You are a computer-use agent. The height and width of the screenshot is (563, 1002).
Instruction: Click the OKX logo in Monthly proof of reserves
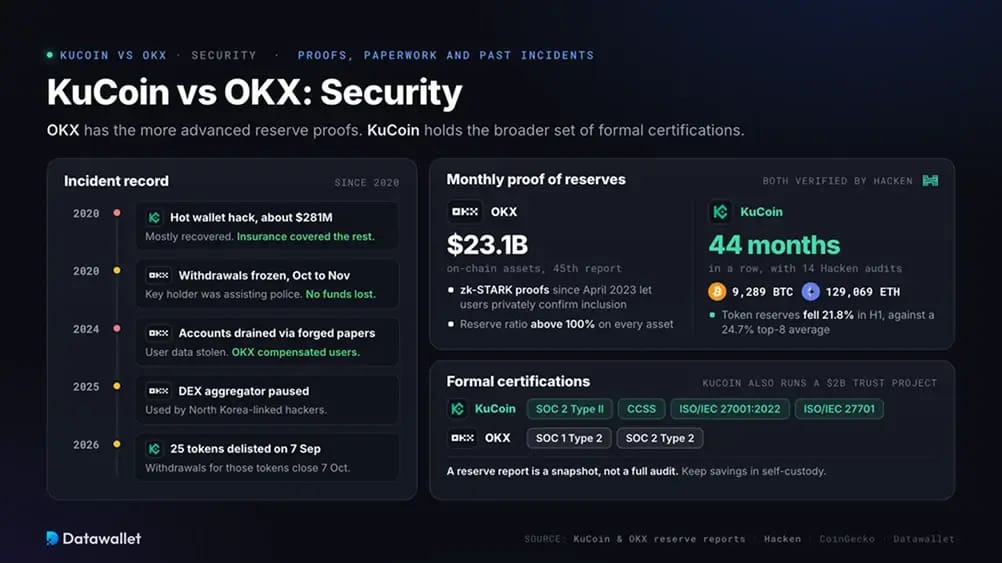(x=465, y=212)
